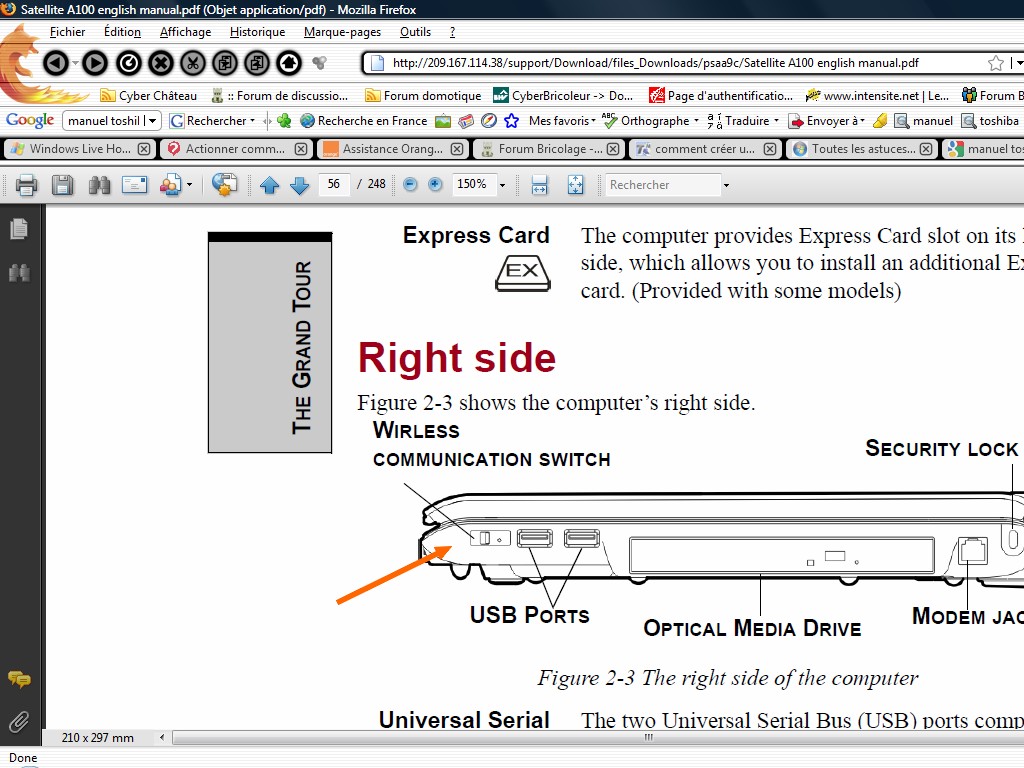The image size is (1024, 768).
Task: Click the globe collaboration icon in PDF toolbar
Action: click(223, 185)
